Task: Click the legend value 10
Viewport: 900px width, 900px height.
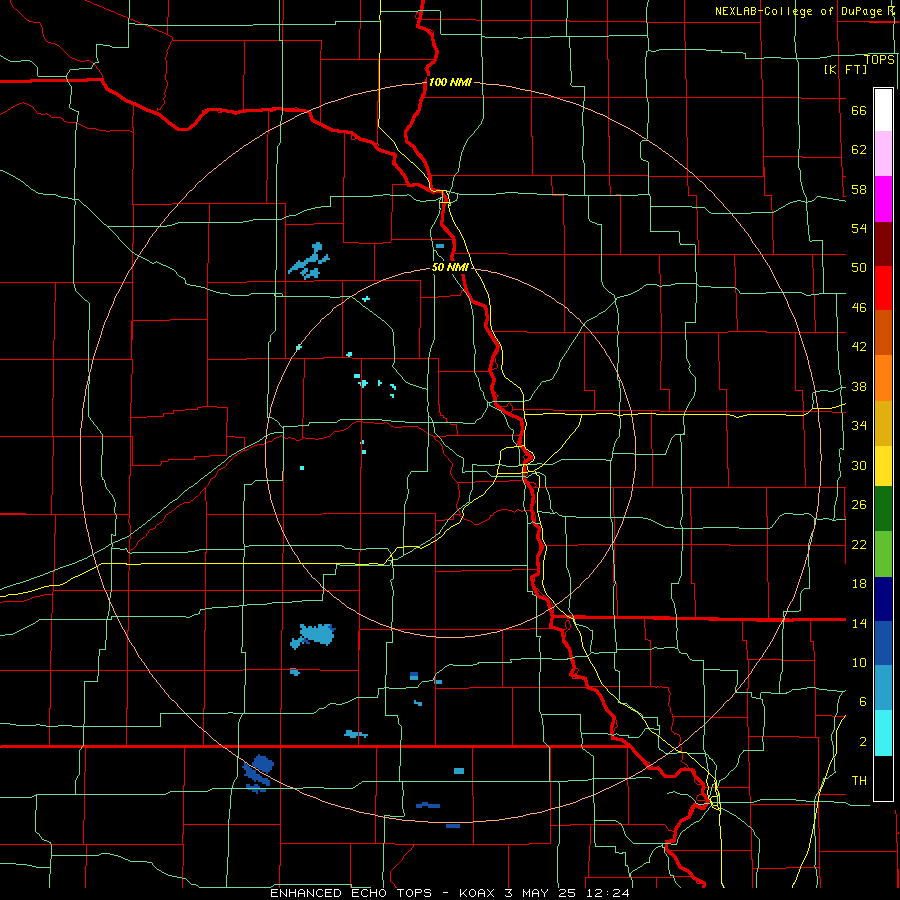Action: (859, 662)
